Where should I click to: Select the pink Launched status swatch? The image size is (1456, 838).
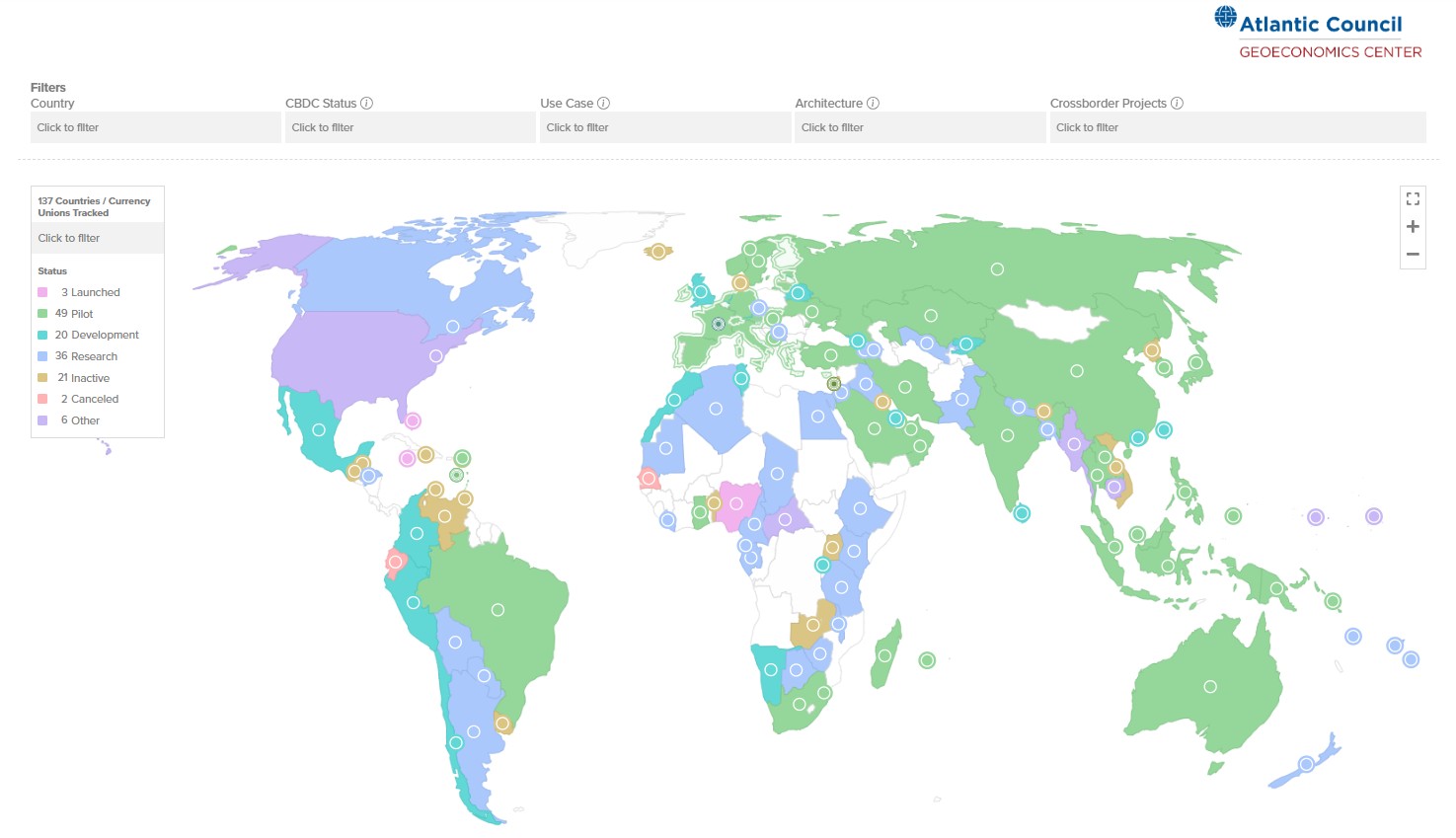(x=42, y=292)
